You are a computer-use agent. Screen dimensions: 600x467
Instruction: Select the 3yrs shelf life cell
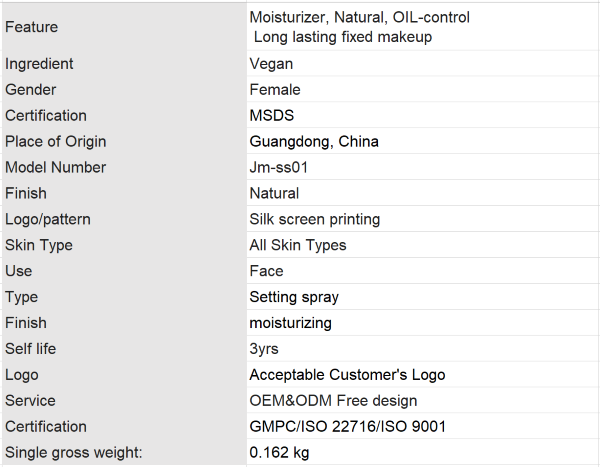(423, 349)
